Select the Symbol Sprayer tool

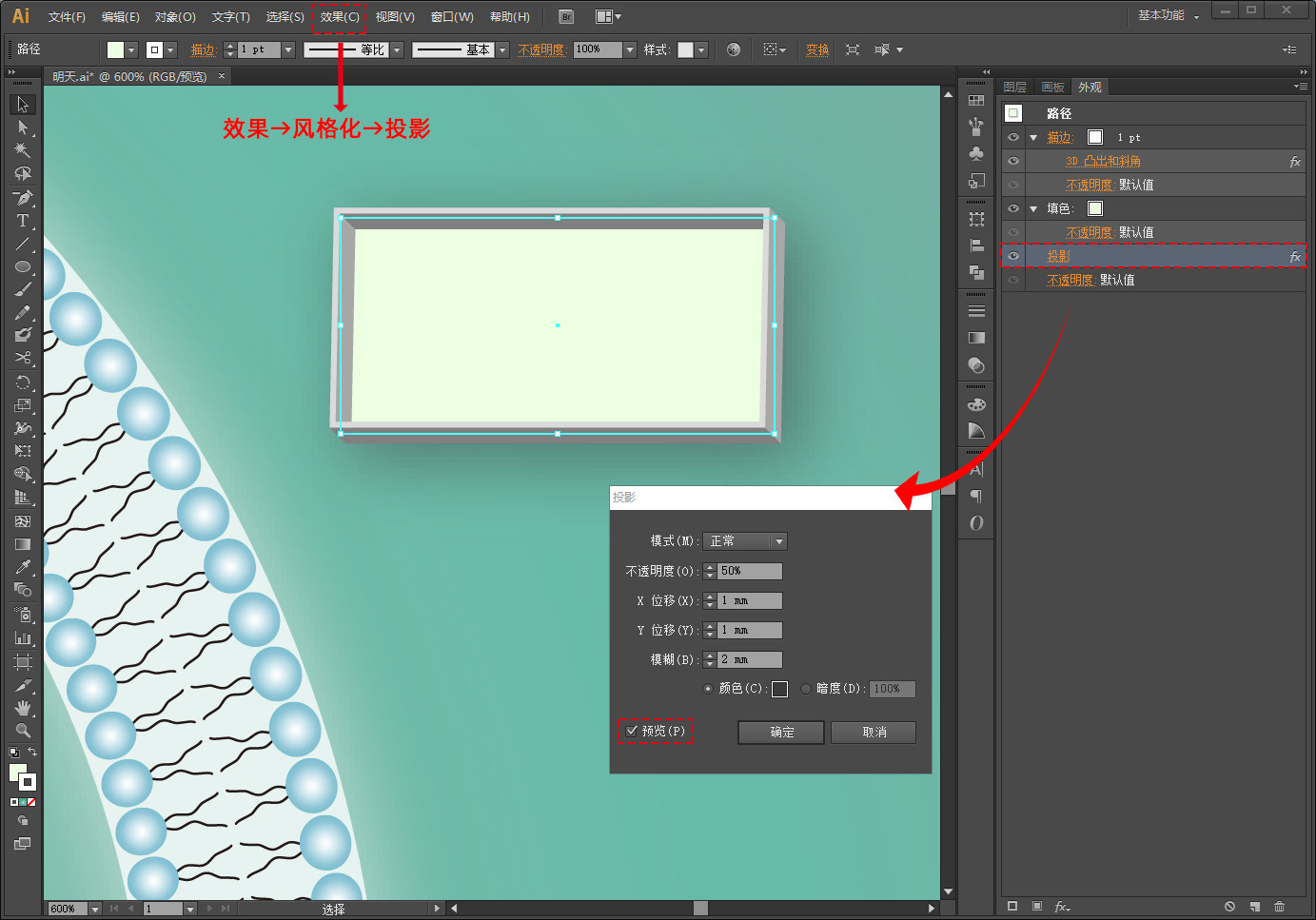coord(23,615)
